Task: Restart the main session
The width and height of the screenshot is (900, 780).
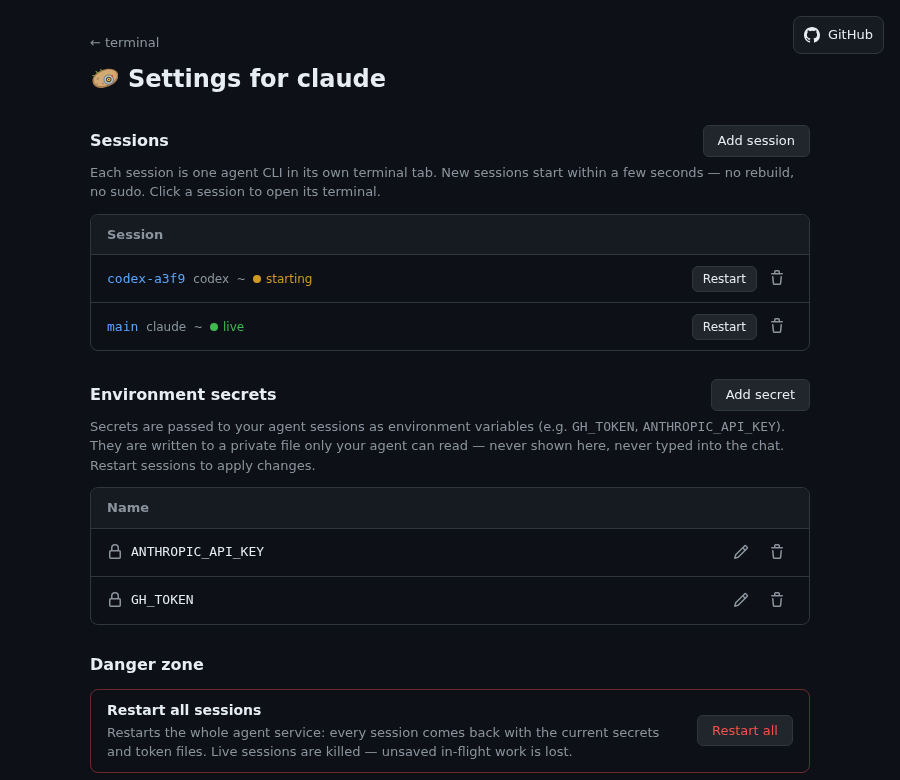Action: (x=724, y=327)
